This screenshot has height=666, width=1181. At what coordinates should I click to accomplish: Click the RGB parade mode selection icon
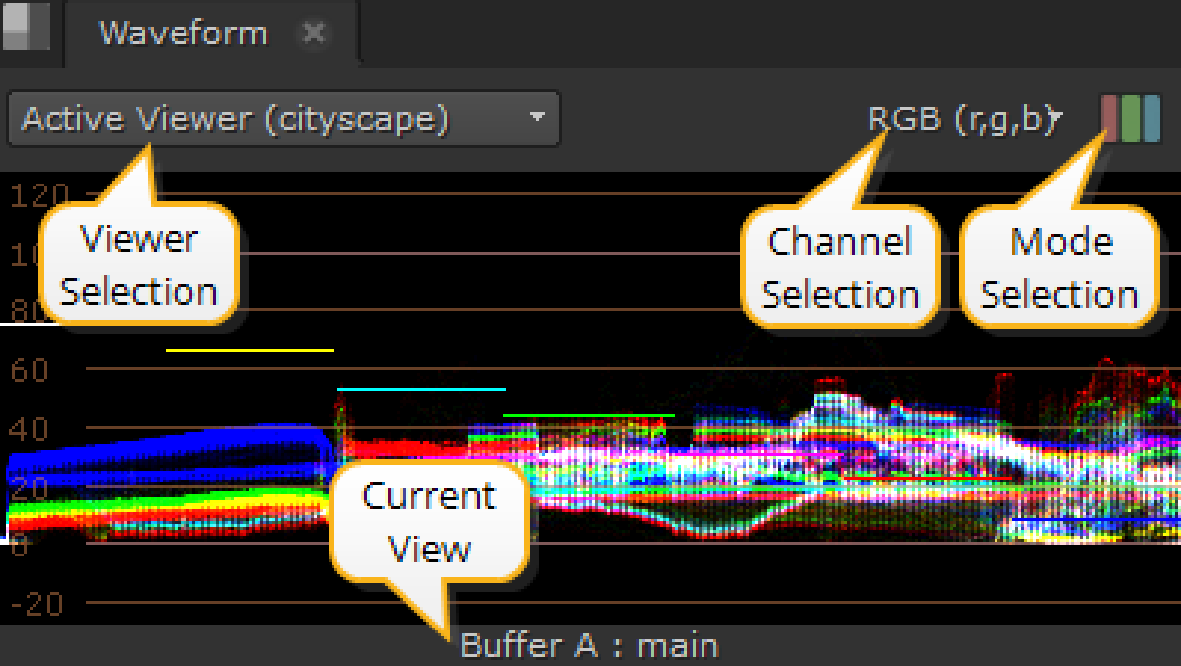1130,118
